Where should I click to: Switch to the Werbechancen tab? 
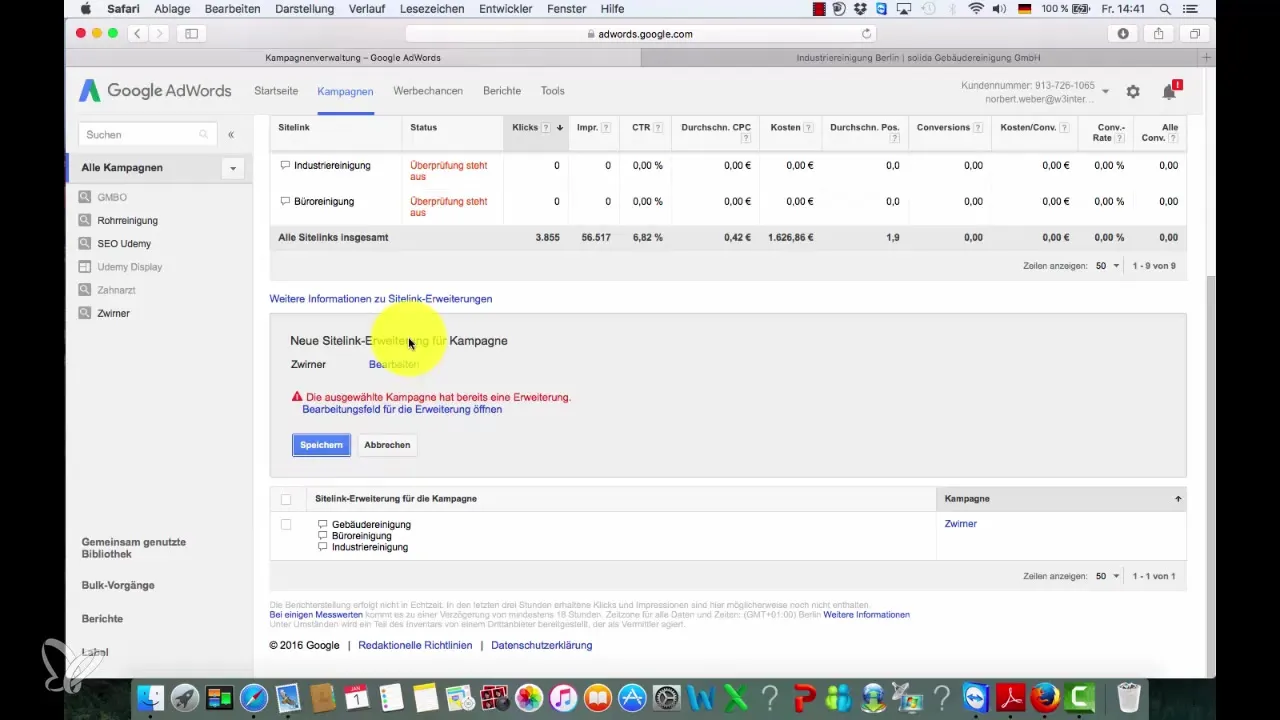tap(428, 91)
